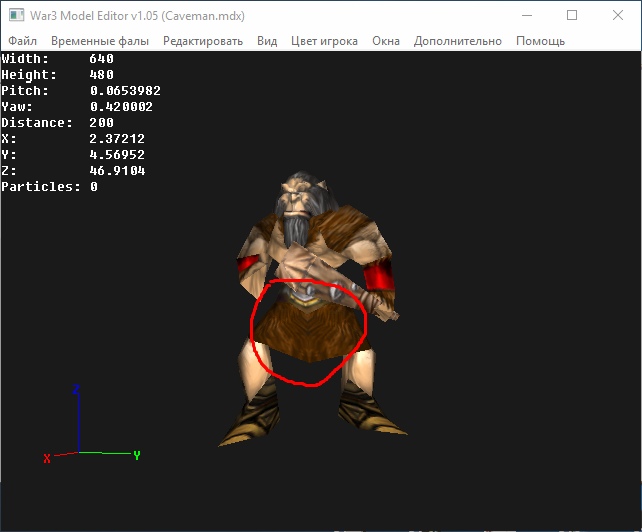Click the Z: 46.9104 value

(117, 170)
